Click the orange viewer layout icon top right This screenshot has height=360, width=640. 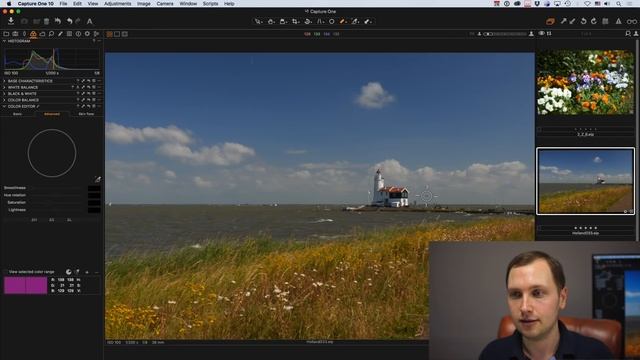(x=550, y=21)
